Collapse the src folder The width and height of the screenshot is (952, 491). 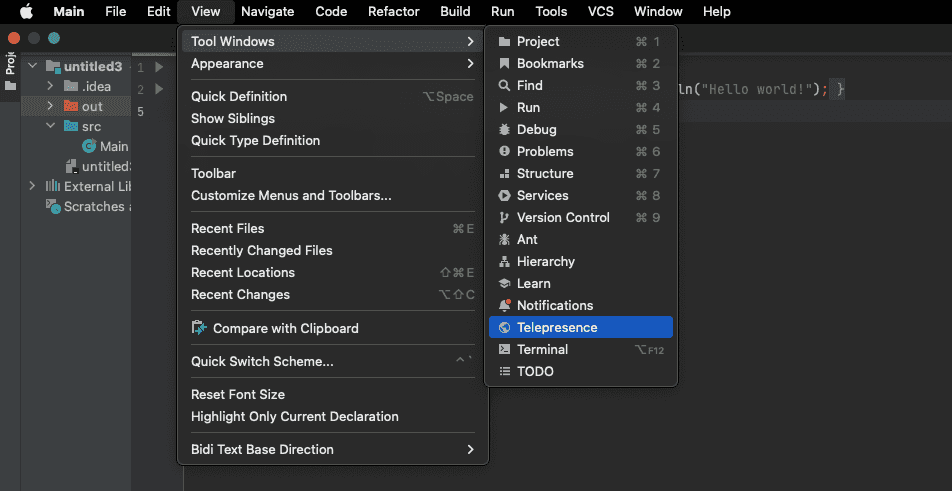(50, 126)
